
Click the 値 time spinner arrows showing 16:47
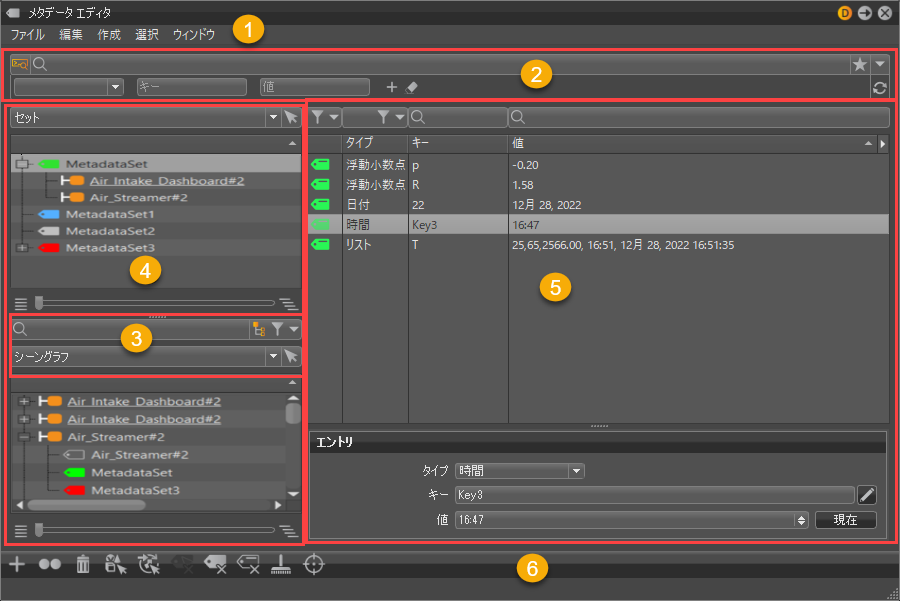point(801,521)
